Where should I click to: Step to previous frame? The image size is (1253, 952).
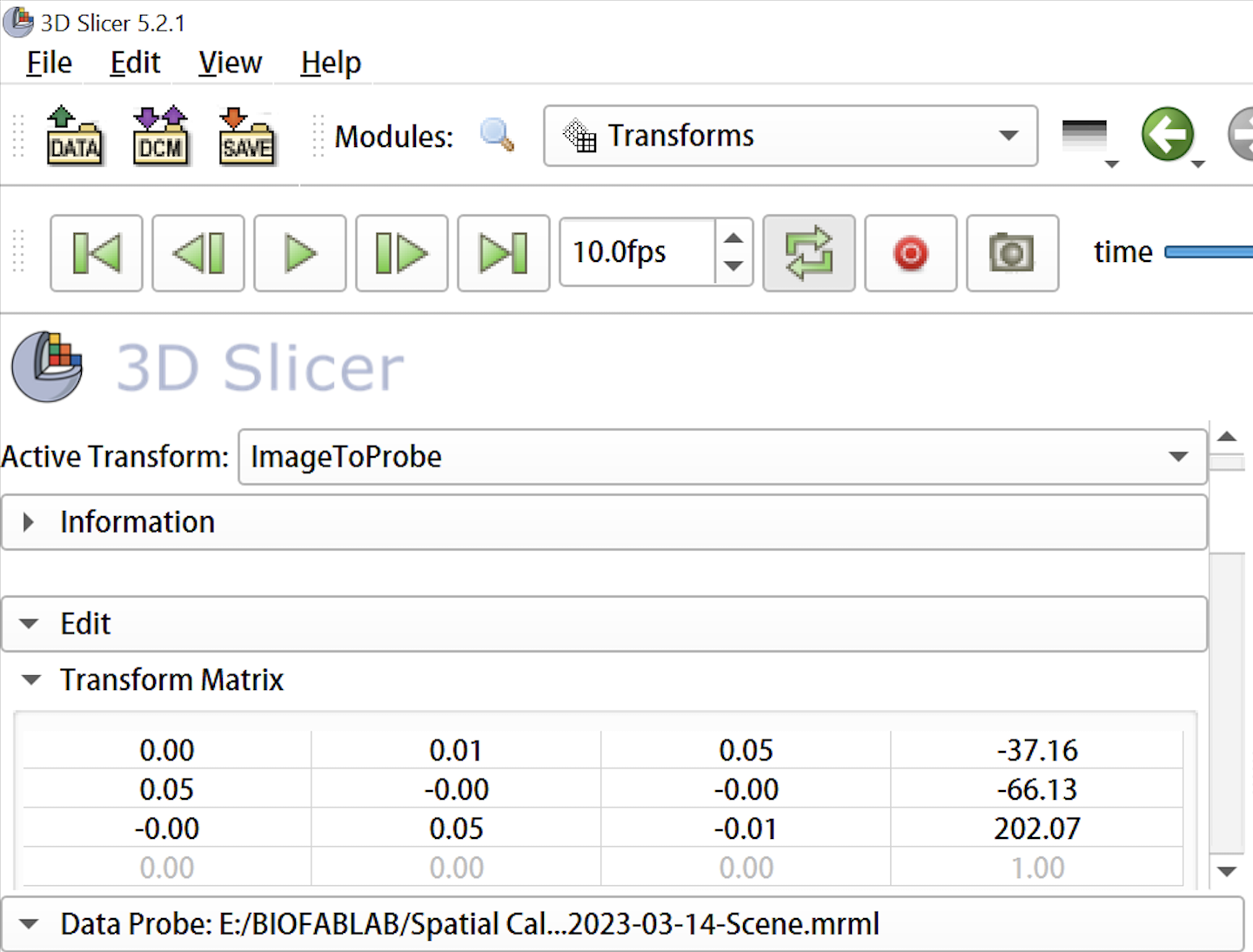(198, 253)
